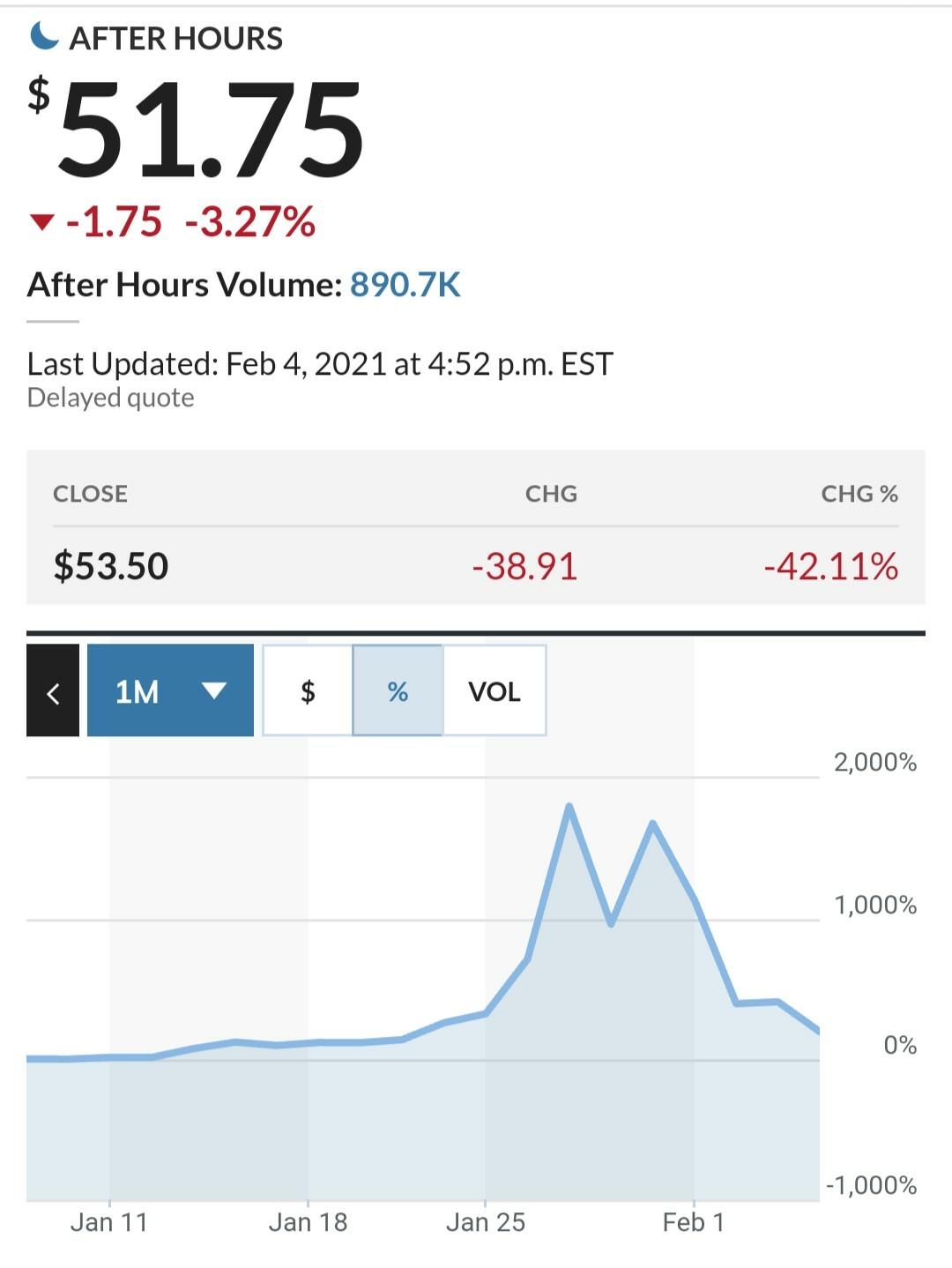
Task: Select the Jan 18 date marker
Action: coord(308,1222)
